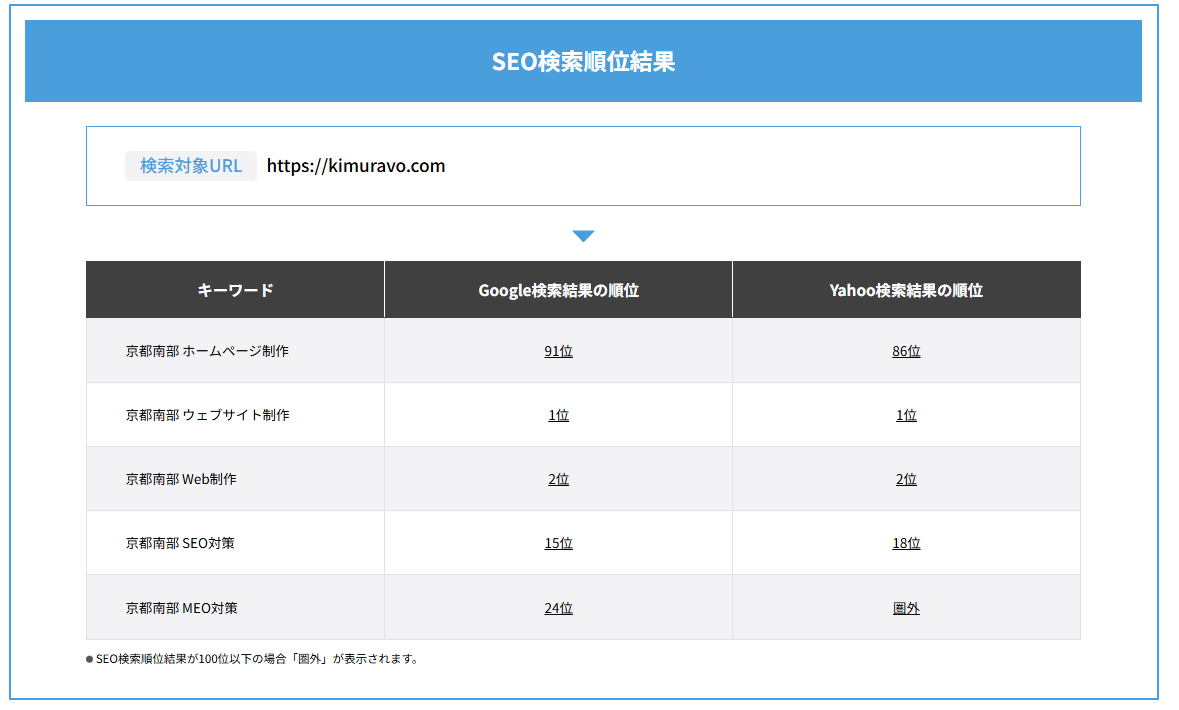1179x710 pixels.
Task: Open the 2位 Yahoo link for 京都南部 Web制作
Action: [x=906, y=478]
